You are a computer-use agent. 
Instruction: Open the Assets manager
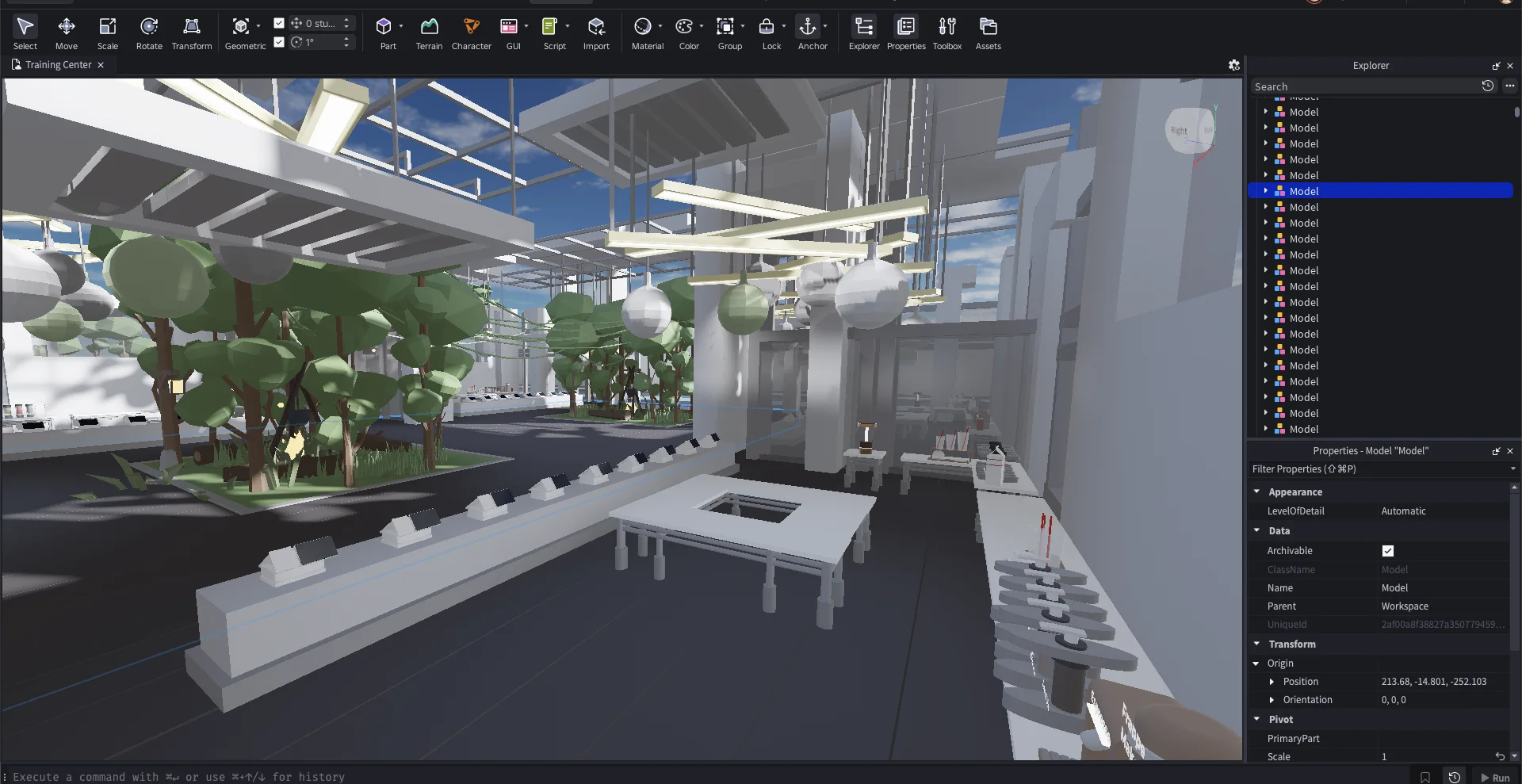[988, 34]
